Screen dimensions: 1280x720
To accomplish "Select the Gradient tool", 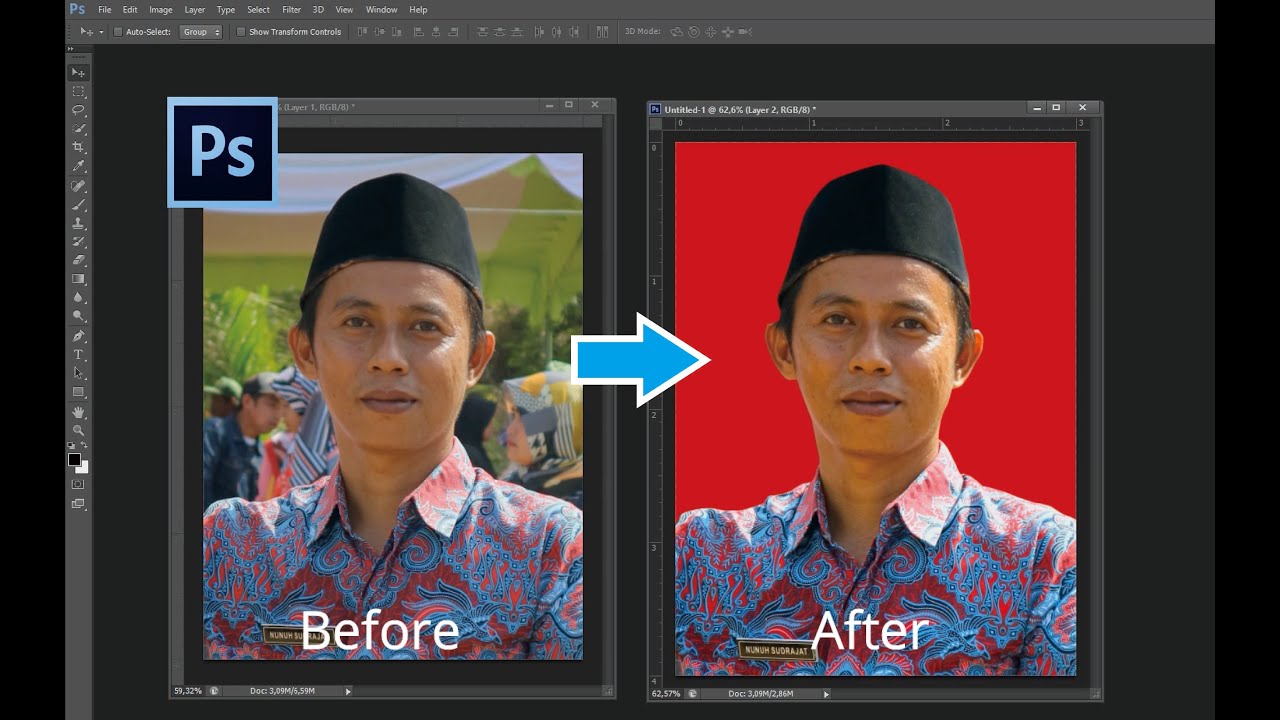I will (x=78, y=279).
